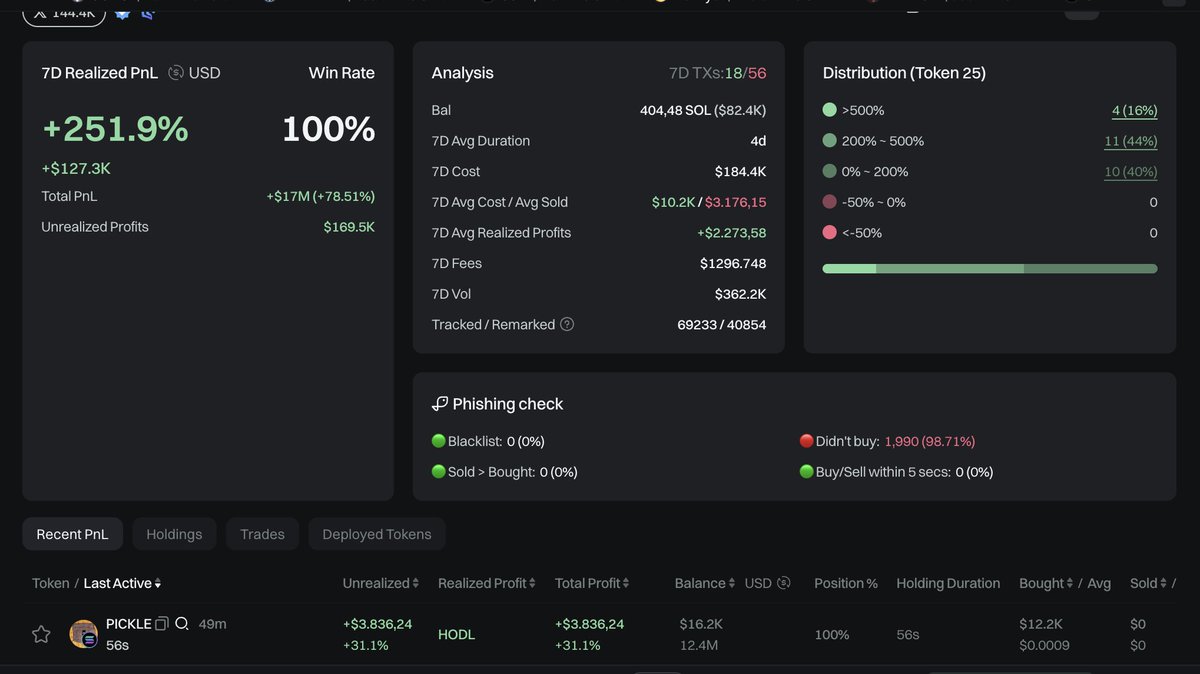Click the Sold > Bought green status dot
Screen dimensions: 1200x674
(x=438, y=472)
